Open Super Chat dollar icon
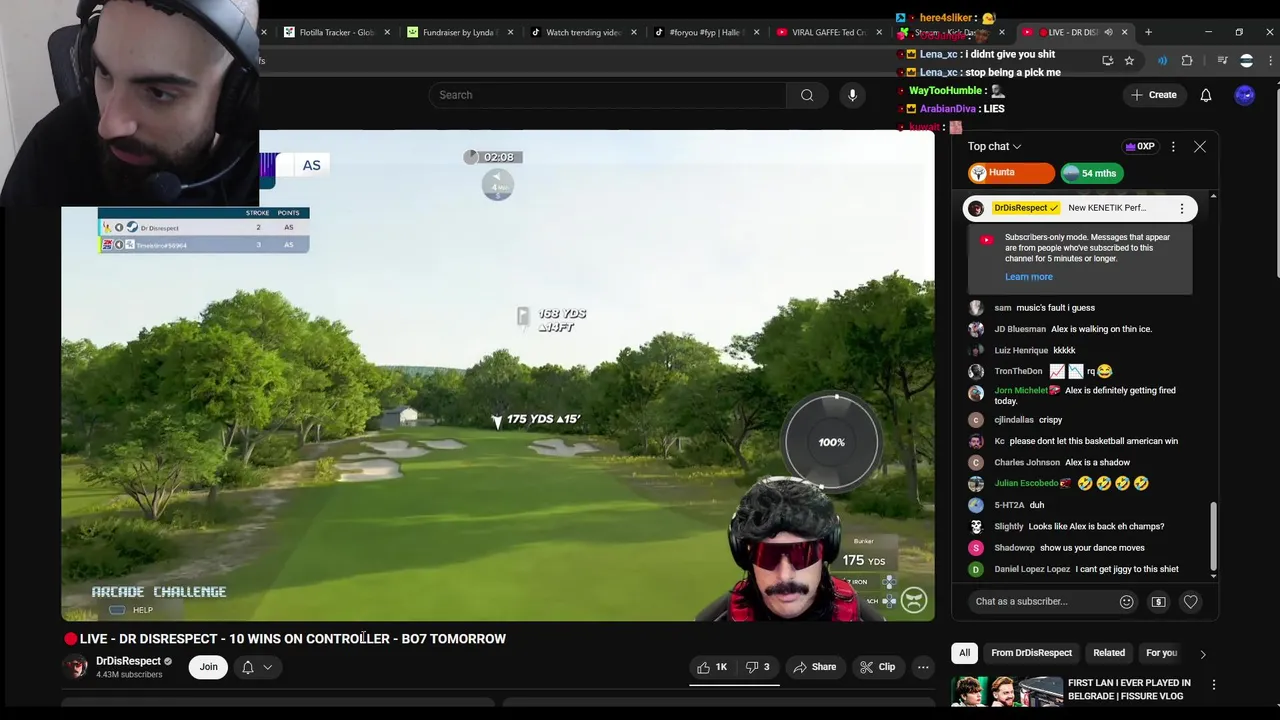Viewport: 1280px width, 720px height. coord(1158,602)
